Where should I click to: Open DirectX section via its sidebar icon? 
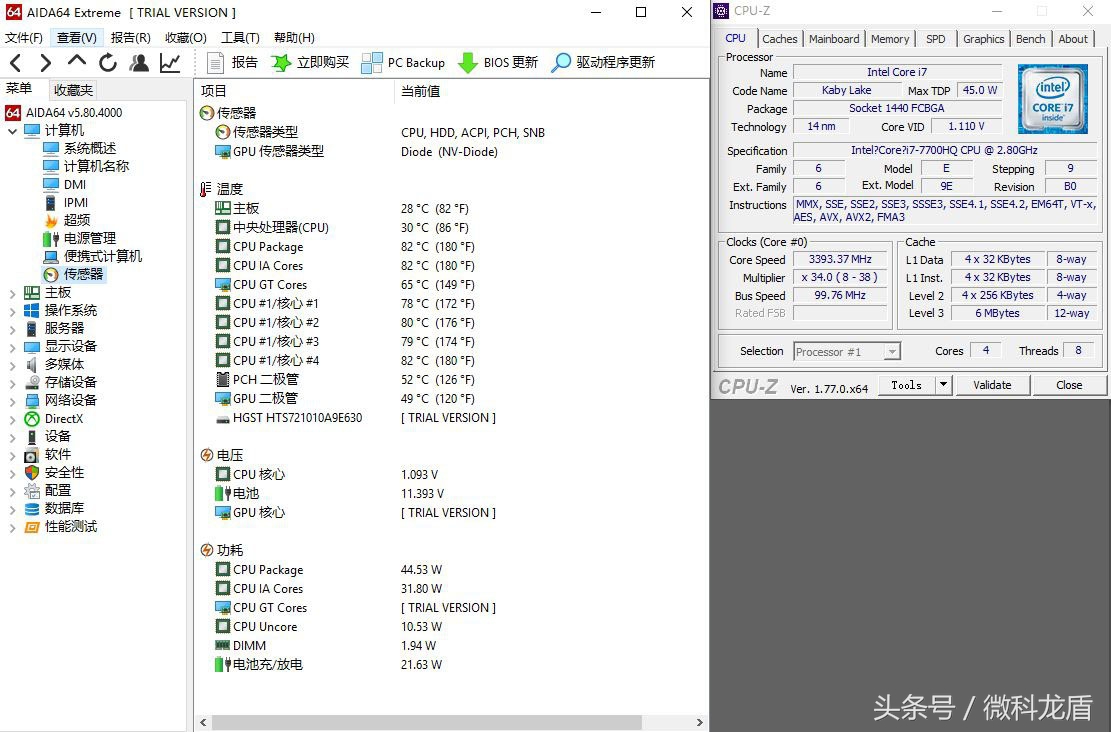[x=33, y=418]
